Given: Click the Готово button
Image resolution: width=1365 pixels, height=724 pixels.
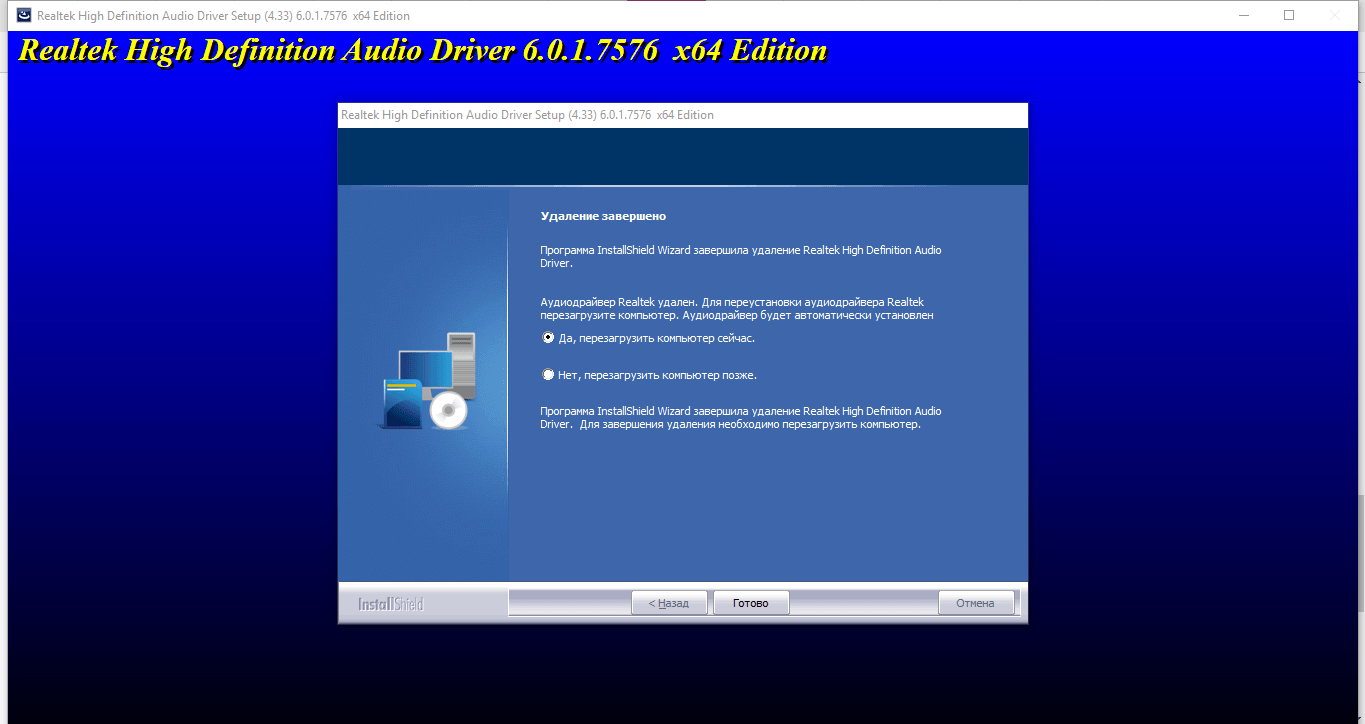Looking at the screenshot, I should tap(751, 603).
